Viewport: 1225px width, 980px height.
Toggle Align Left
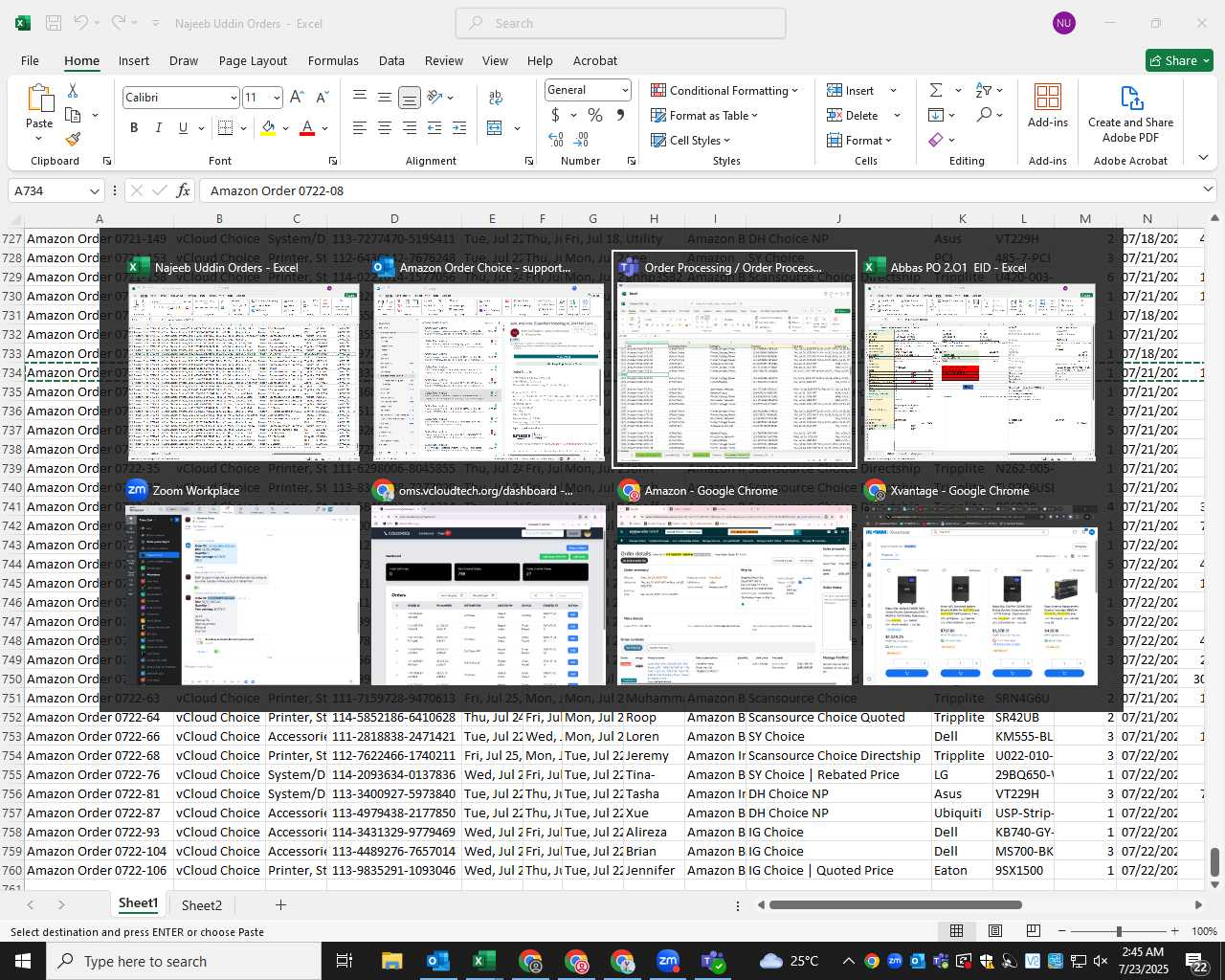click(360, 127)
